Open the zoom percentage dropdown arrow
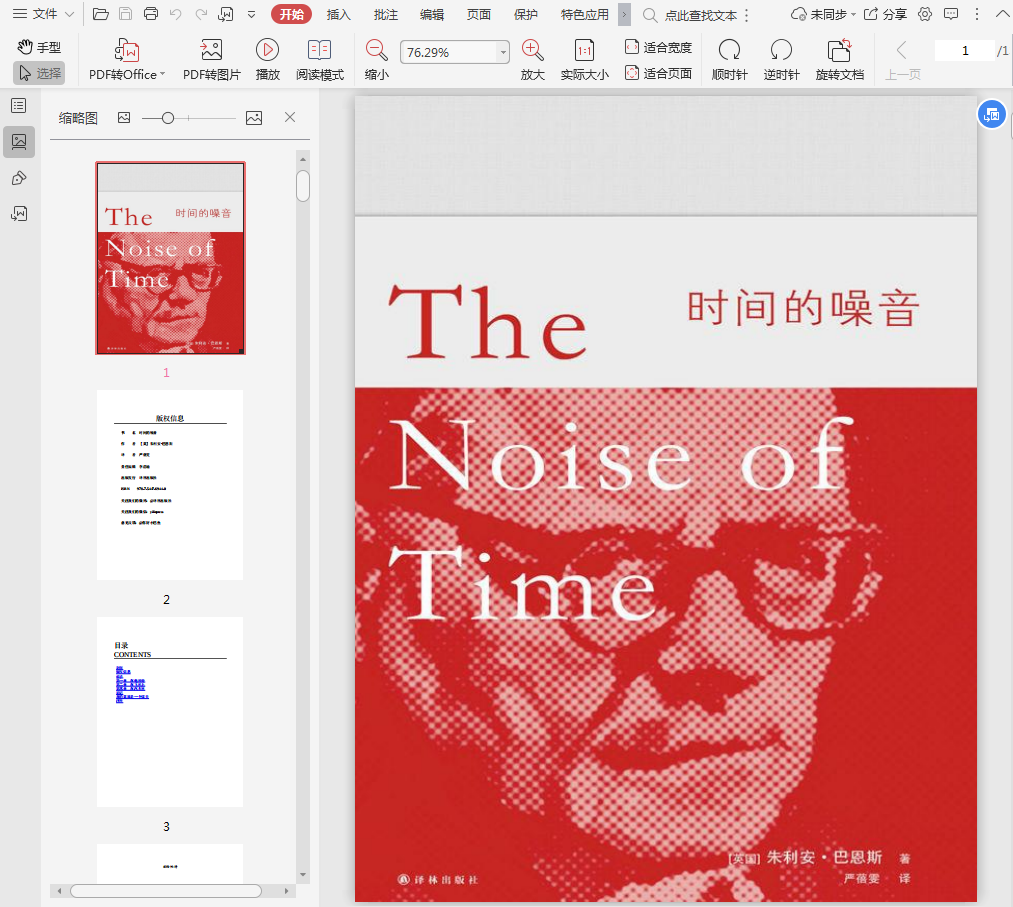Viewport: 1013px width, 907px height. click(503, 52)
